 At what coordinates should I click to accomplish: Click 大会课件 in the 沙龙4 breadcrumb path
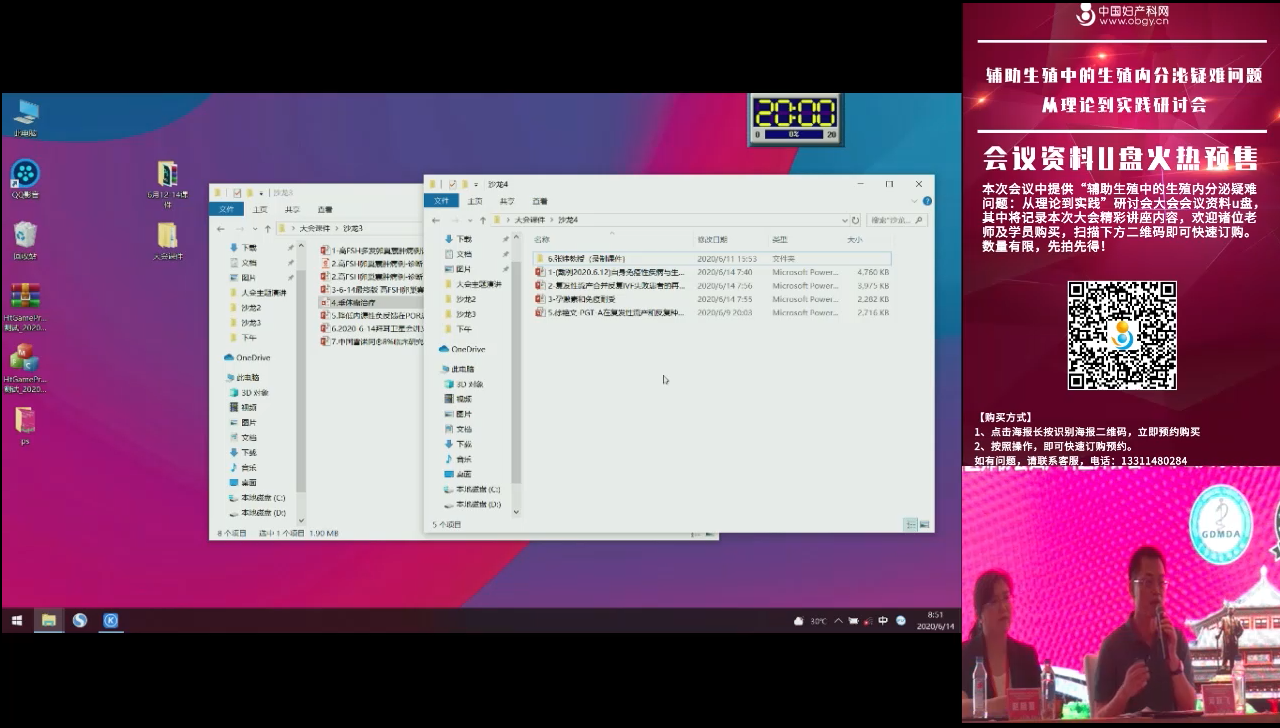pos(530,220)
